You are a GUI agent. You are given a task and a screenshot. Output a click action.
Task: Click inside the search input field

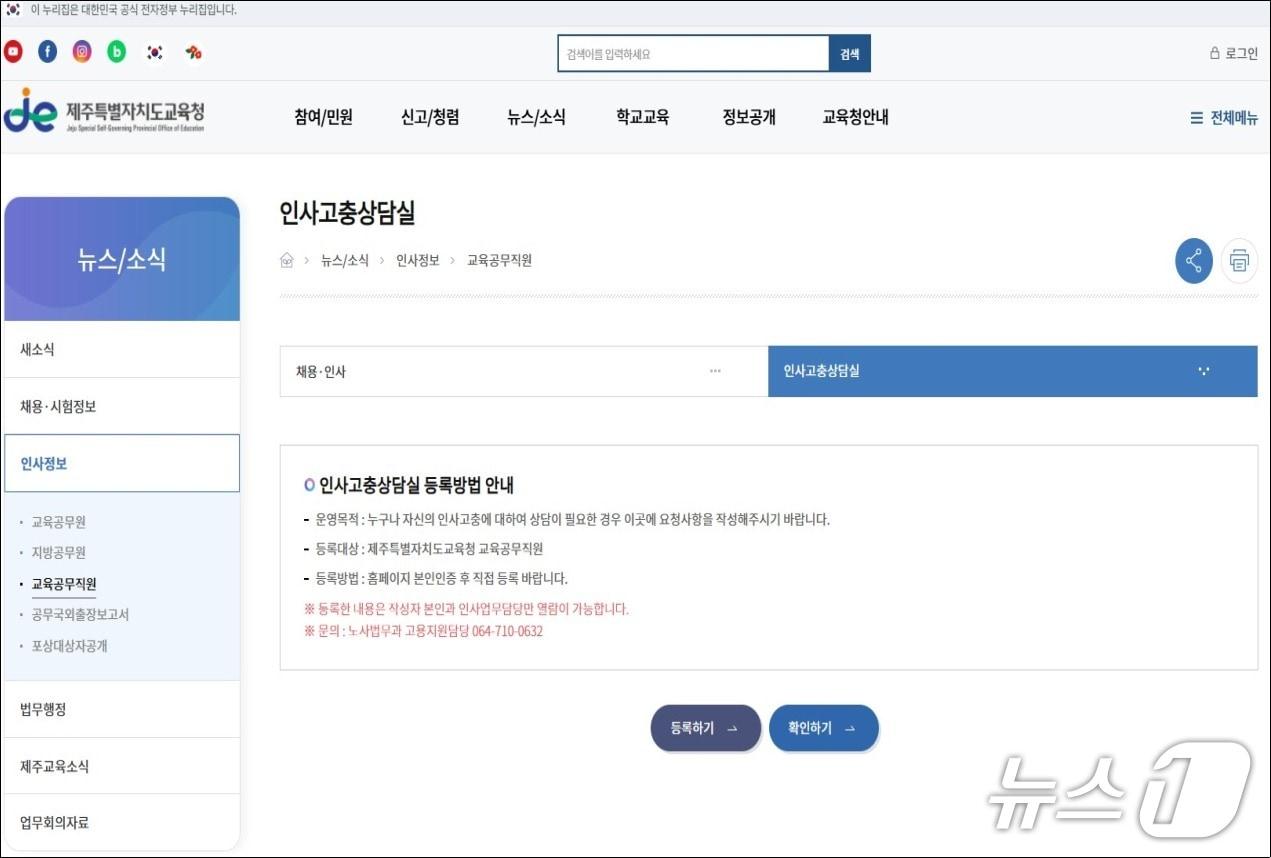click(x=693, y=53)
